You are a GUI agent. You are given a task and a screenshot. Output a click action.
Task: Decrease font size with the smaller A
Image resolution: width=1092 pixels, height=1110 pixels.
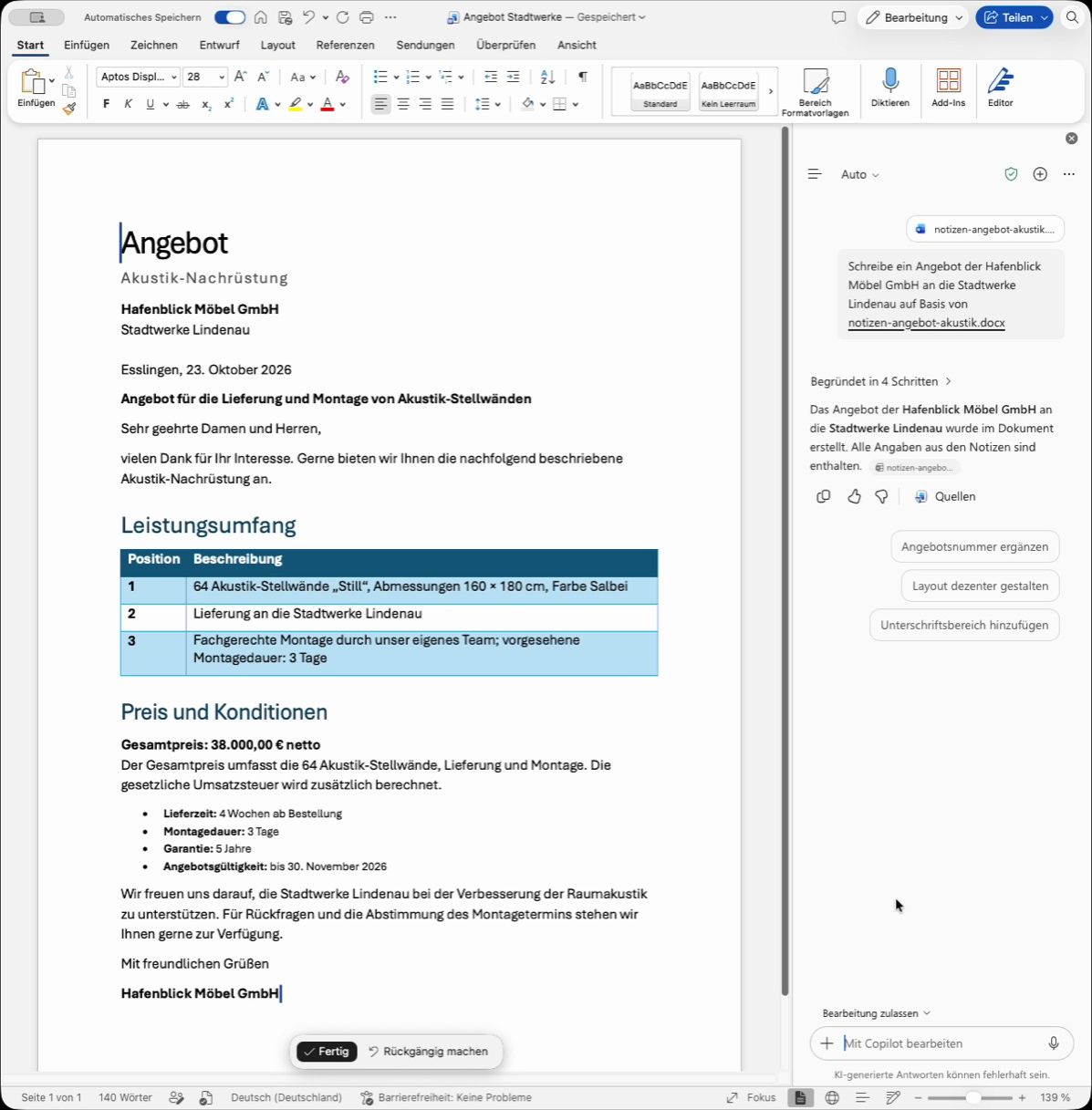(x=263, y=77)
